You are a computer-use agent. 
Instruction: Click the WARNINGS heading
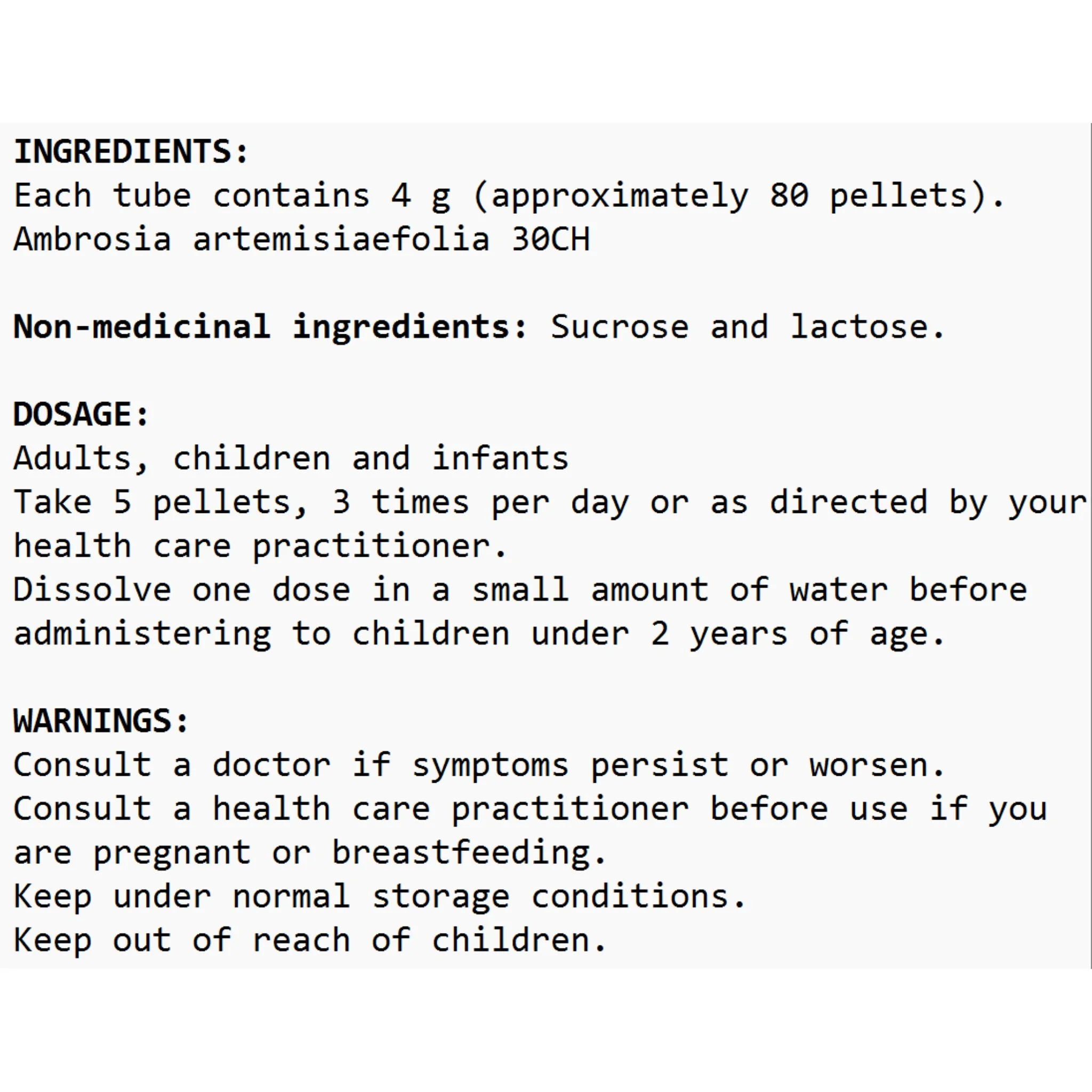tap(101, 721)
